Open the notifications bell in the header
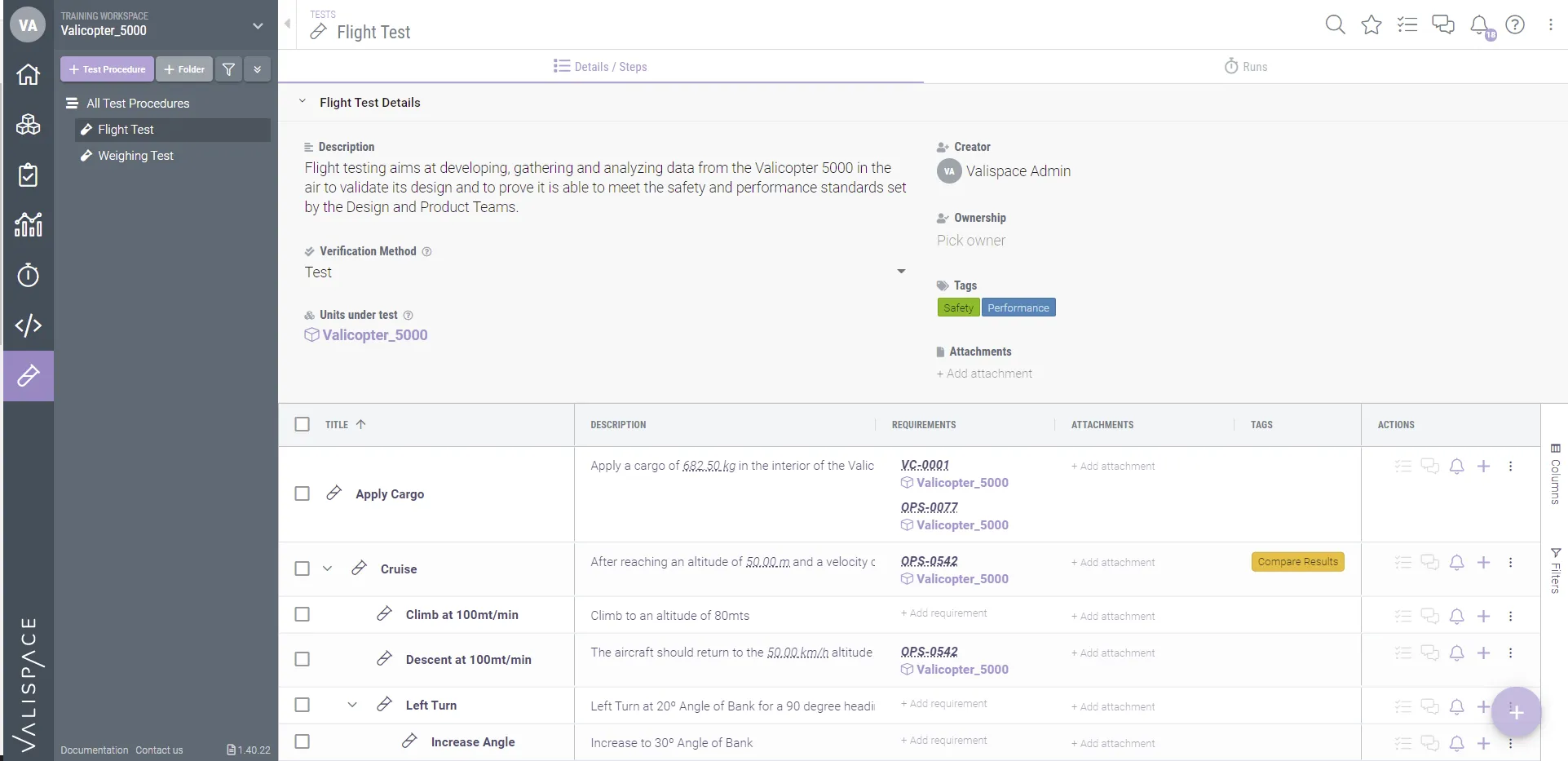 point(1480,25)
